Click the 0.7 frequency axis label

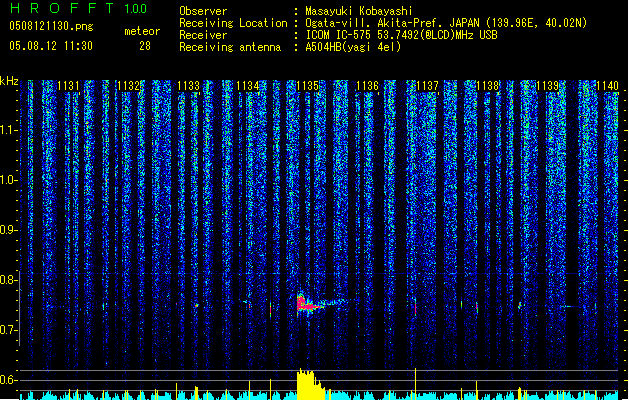9,330
